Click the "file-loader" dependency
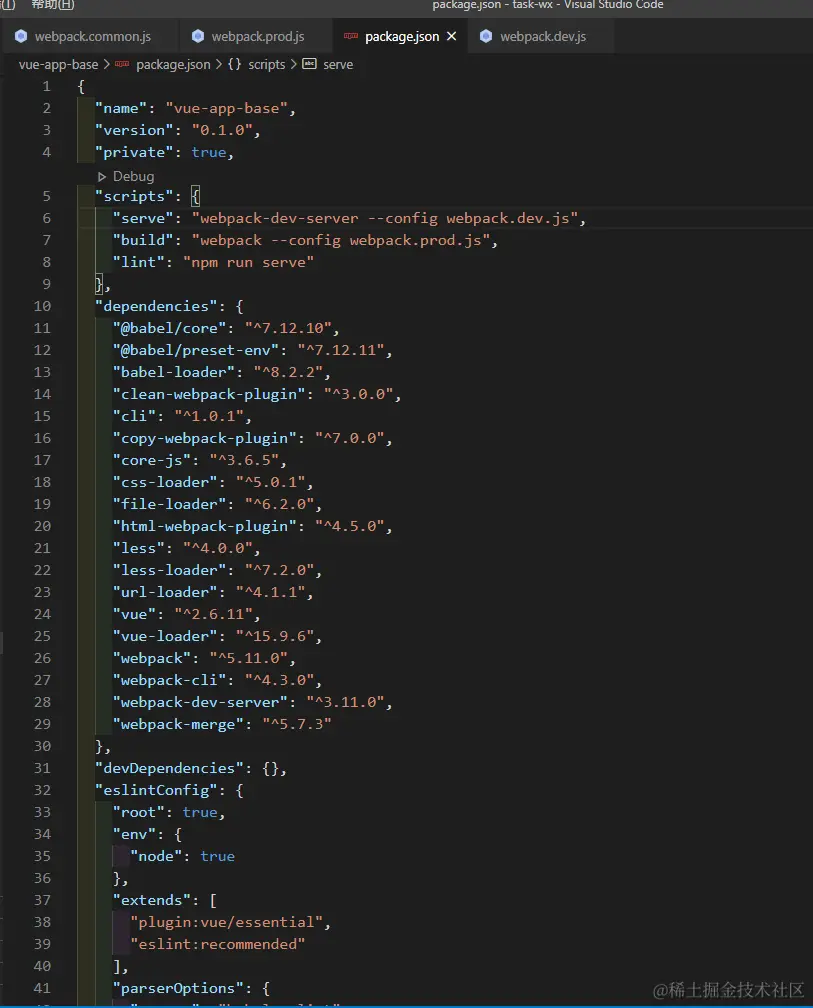 pos(169,504)
